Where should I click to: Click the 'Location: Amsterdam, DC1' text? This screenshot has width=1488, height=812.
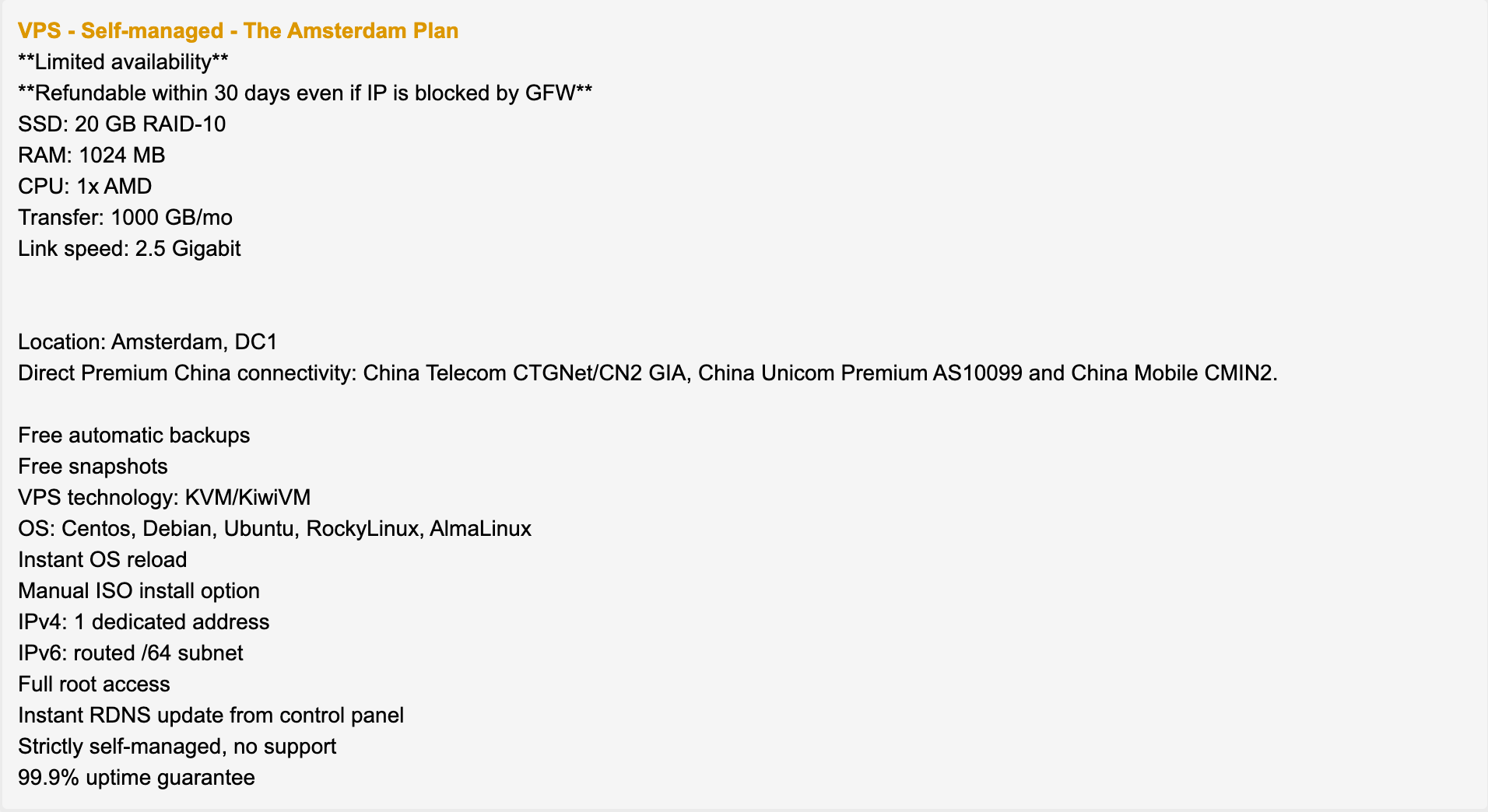click(x=148, y=342)
